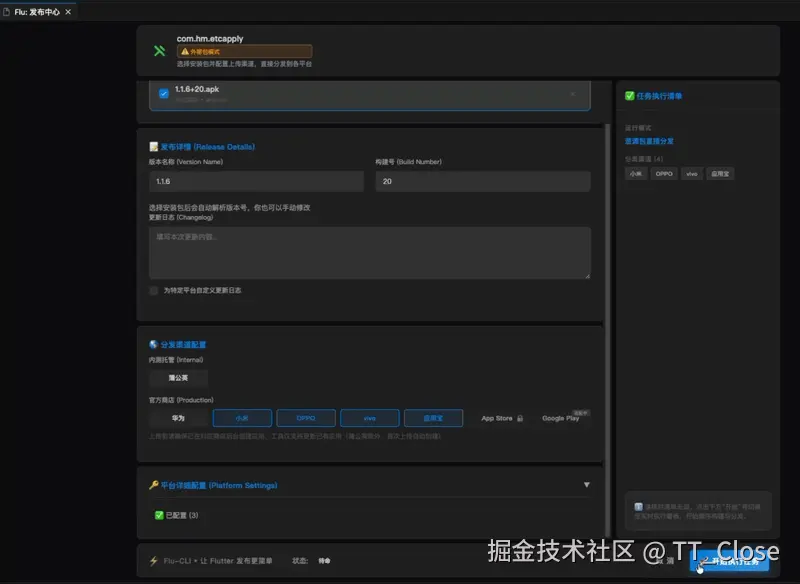This screenshot has width=800, height=584.
Task: Click the Flu-CLI 让 Flutter 发布更简单 text
Action: click(218, 561)
